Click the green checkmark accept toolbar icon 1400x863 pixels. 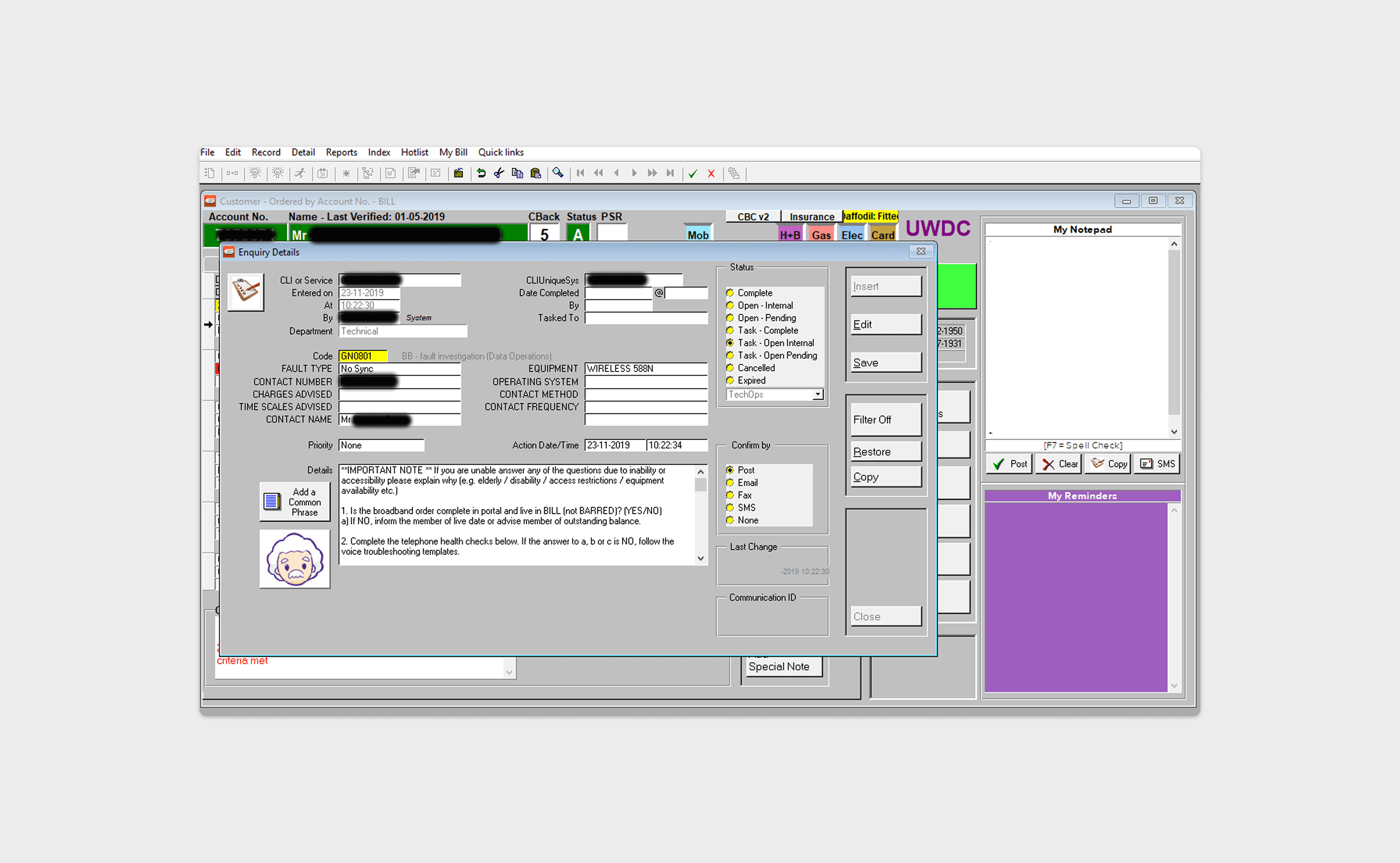pyautogui.click(x=693, y=173)
